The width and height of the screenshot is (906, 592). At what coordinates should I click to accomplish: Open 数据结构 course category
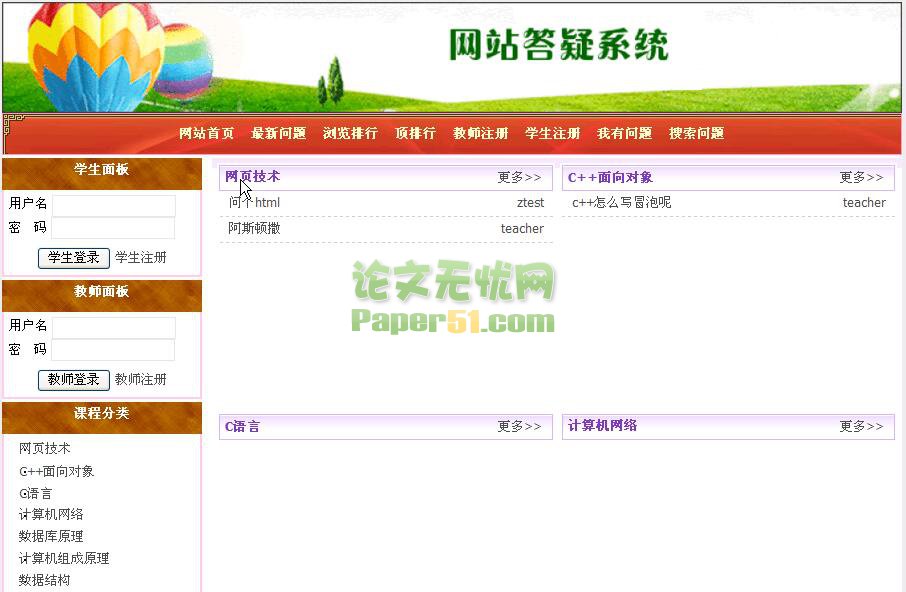[44, 580]
